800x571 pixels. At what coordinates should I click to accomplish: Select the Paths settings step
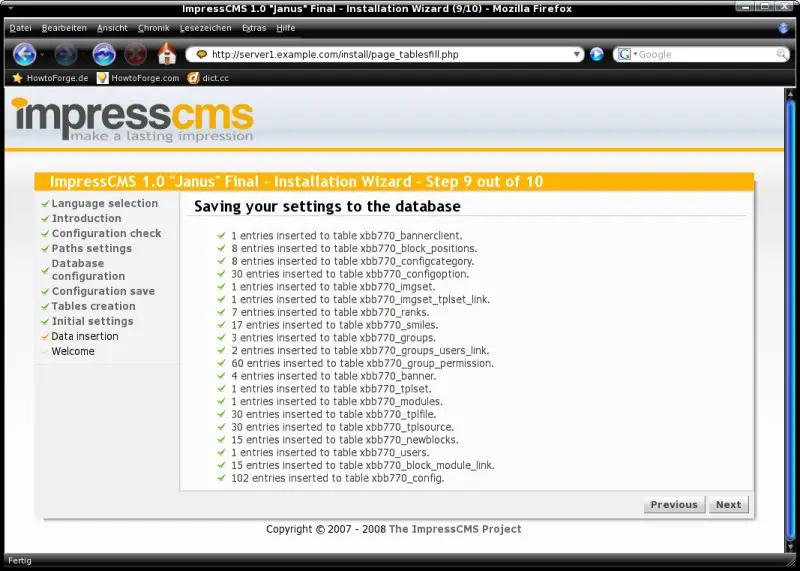pyautogui.click(x=91, y=248)
